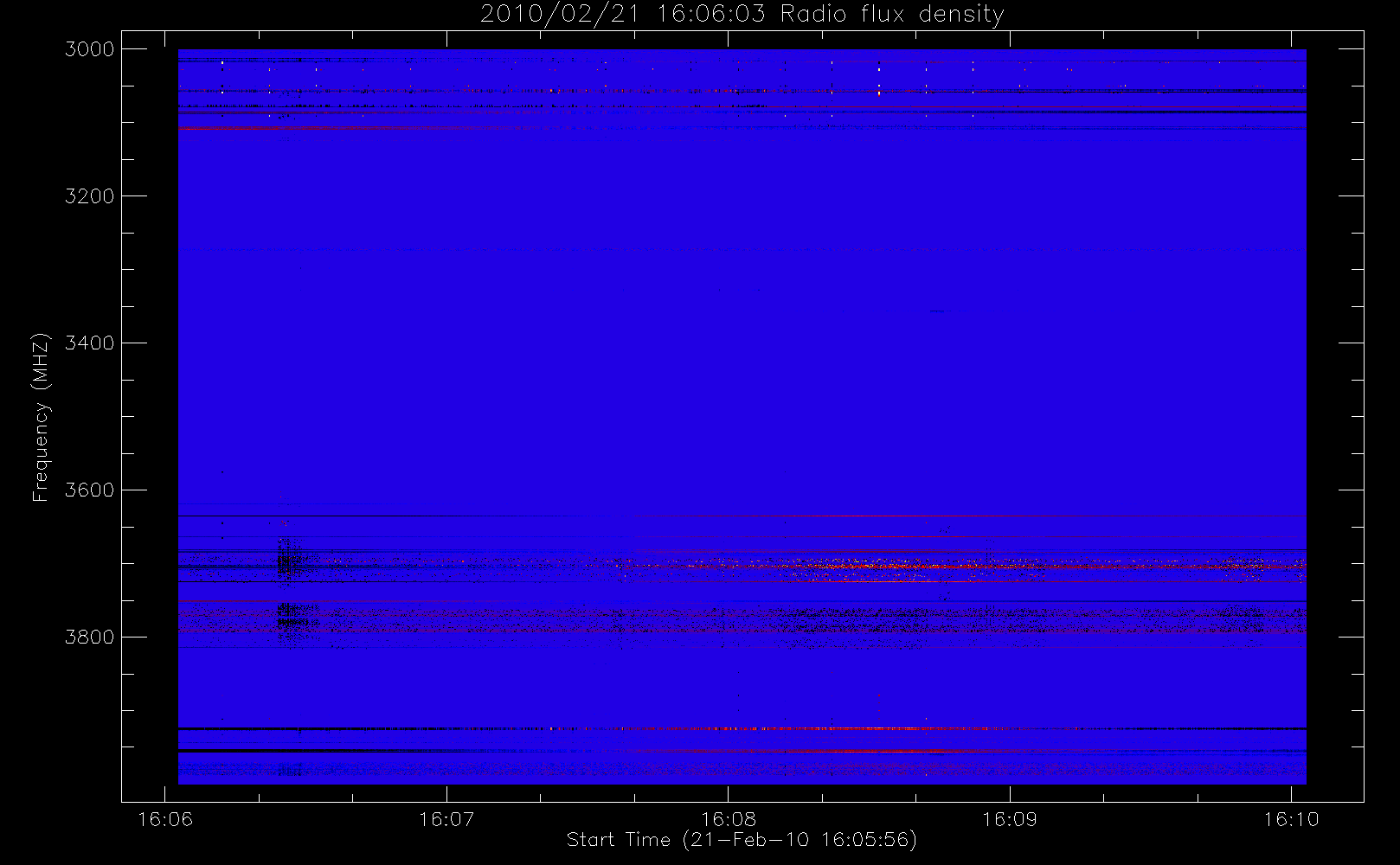The image size is (1400, 865).
Task: Click the 16:09 time tick label
Action: (x=1010, y=819)
